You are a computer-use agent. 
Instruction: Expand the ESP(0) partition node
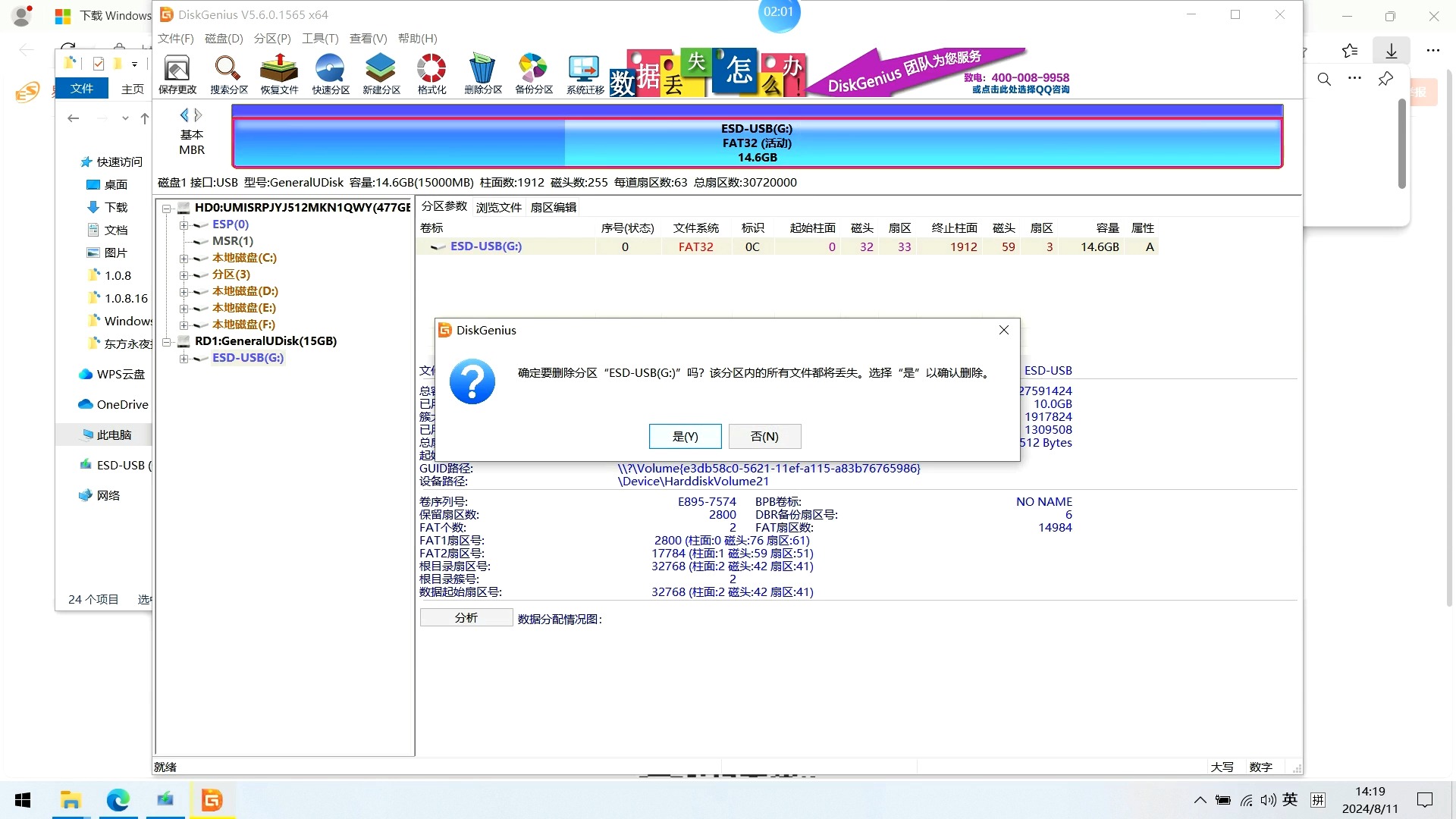click(184, 225)
